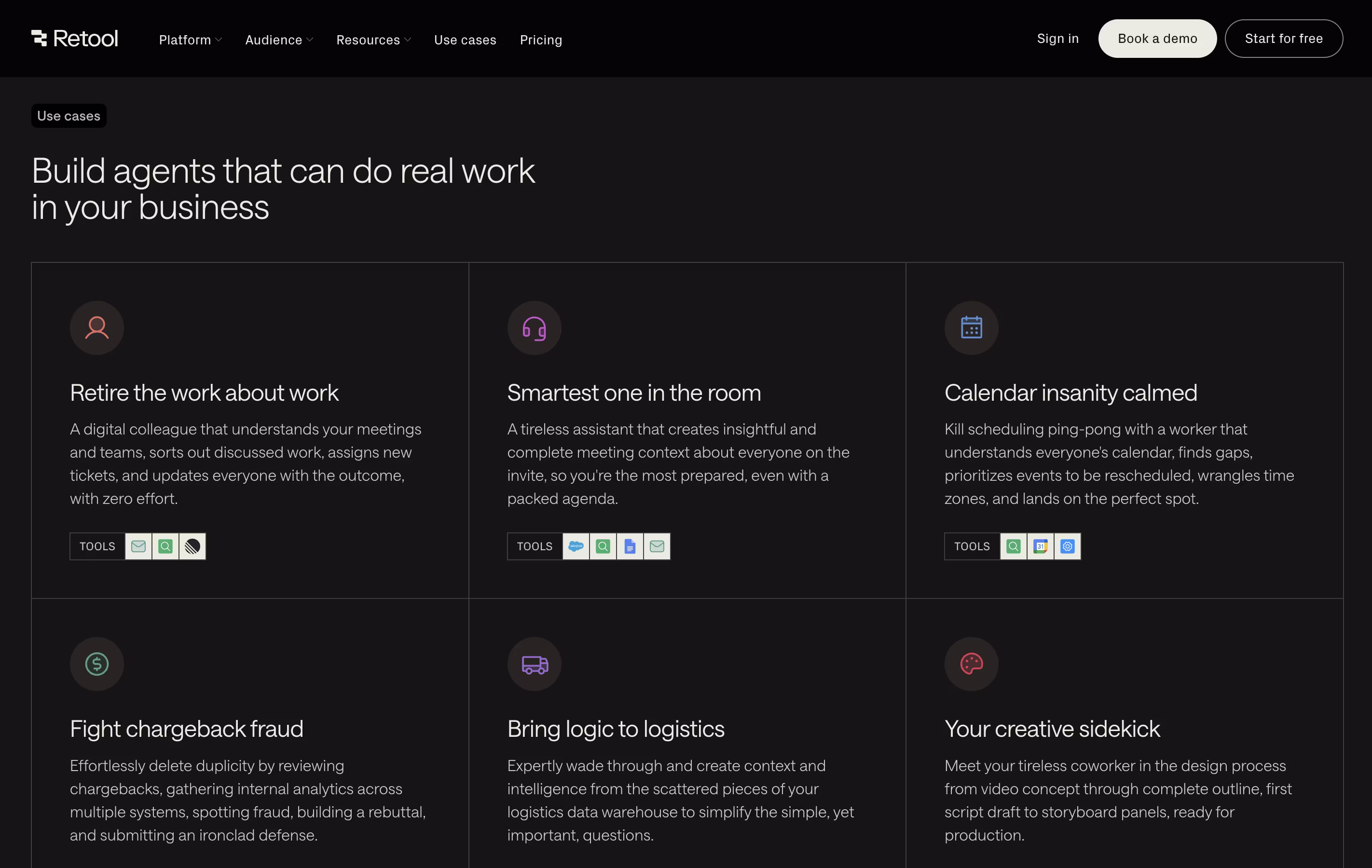The width and height of the screenshot is (1372, 868).
Task: Click the calendar icon above Calendar insanity calmed
Action: coord(972,328)
